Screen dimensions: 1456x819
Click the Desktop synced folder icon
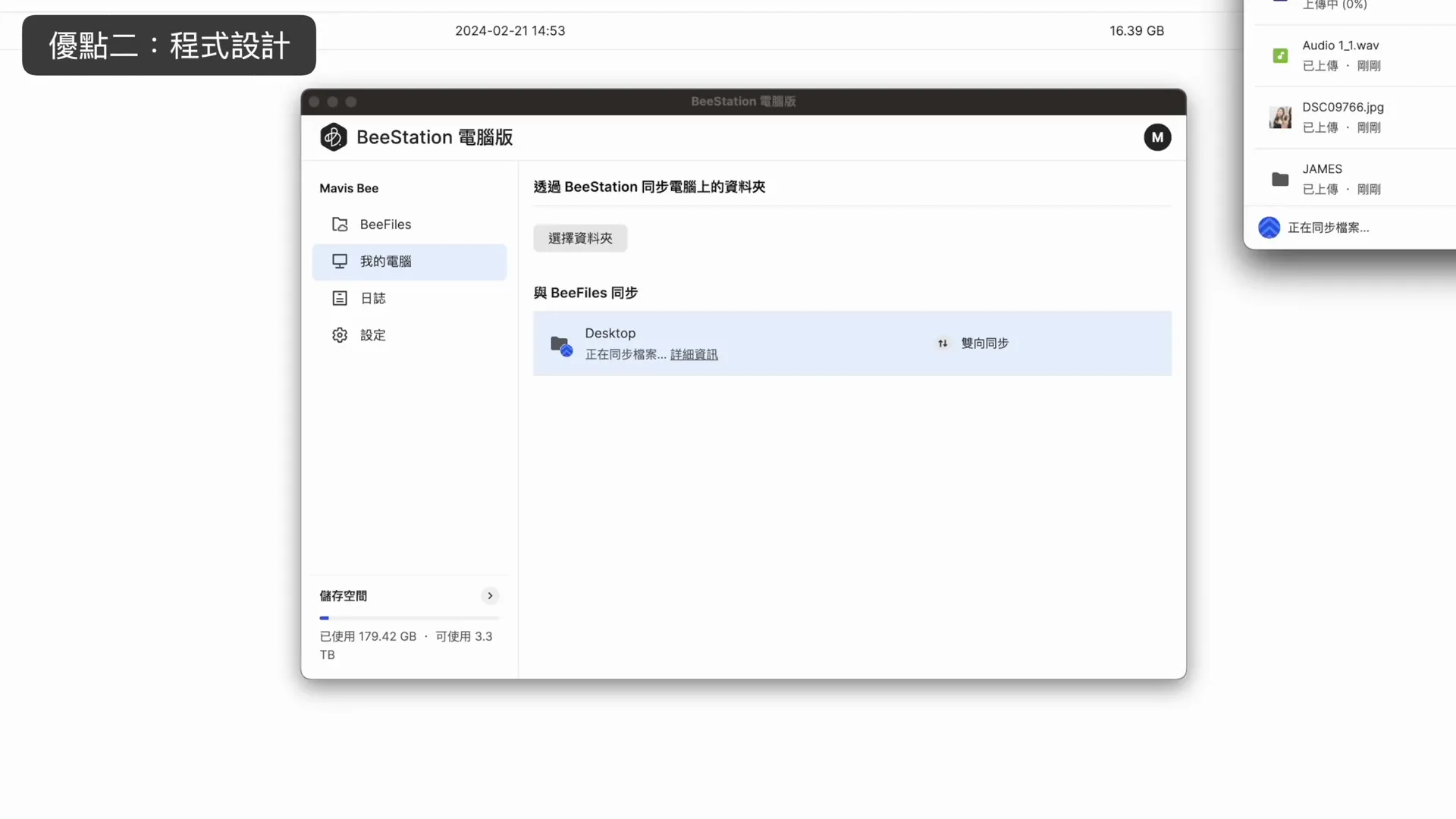coord(561,346)
